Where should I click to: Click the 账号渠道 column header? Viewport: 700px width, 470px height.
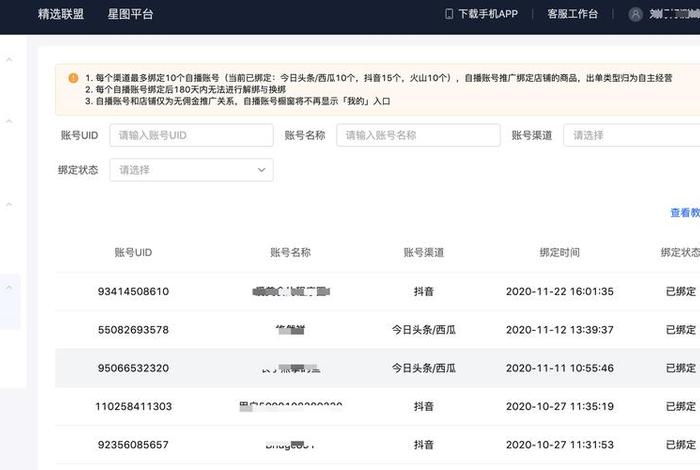tap(424, 253)
